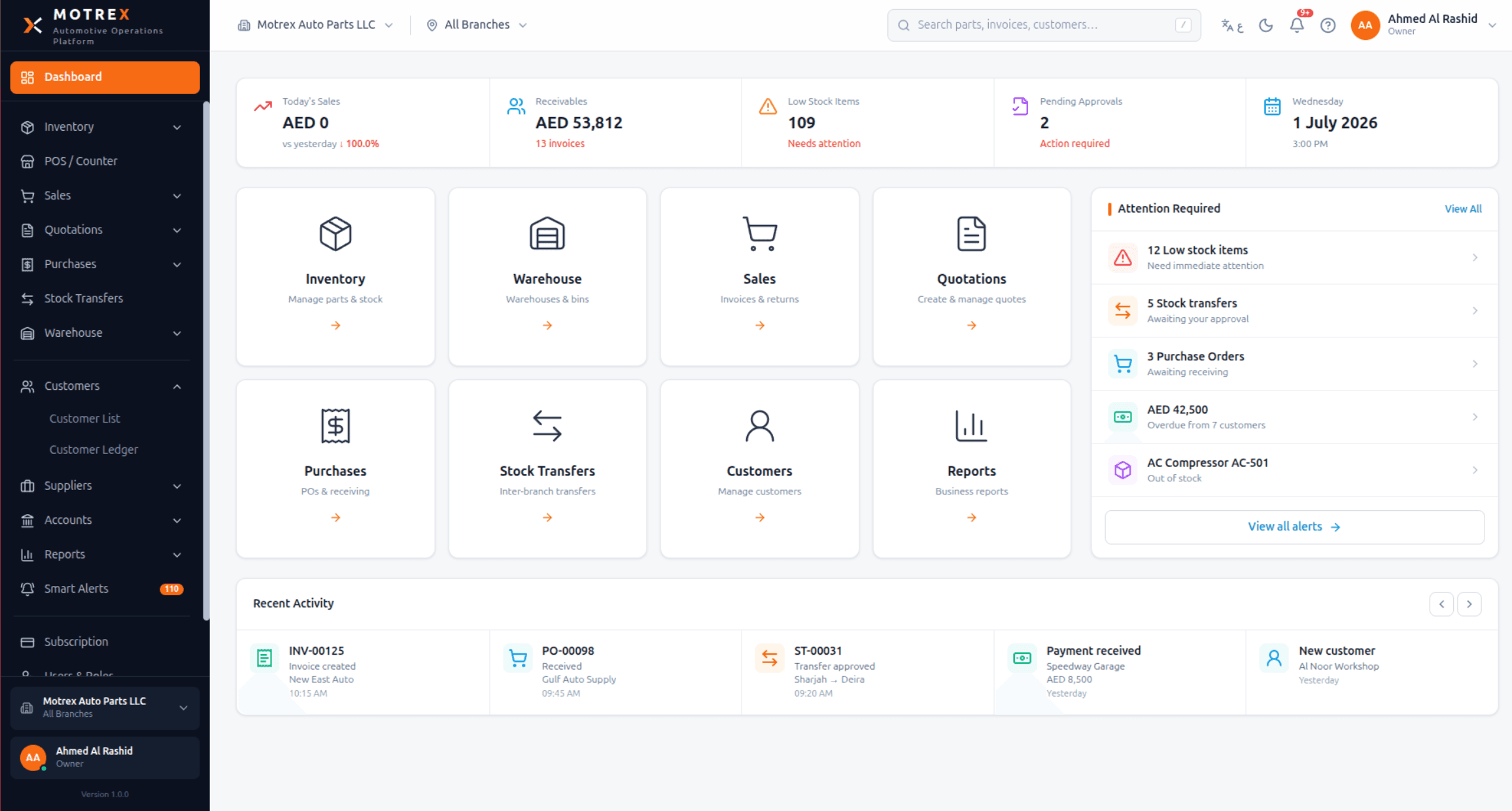Image resolution: width=1512 pixels, height=811 pixels.
Task: Open sidebar bottom company branch switcher
Action: (x=105, y=708)
